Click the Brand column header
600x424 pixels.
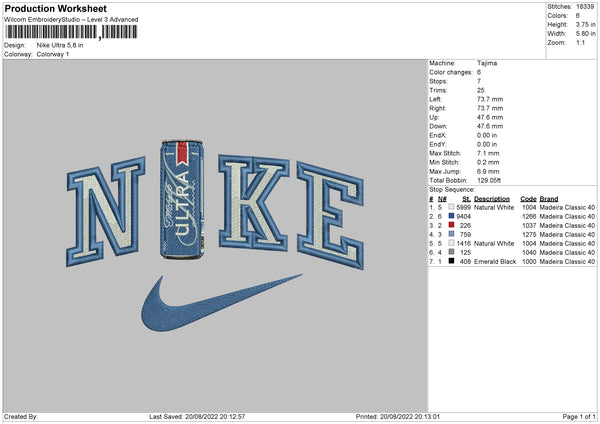(x=549, y=199)
